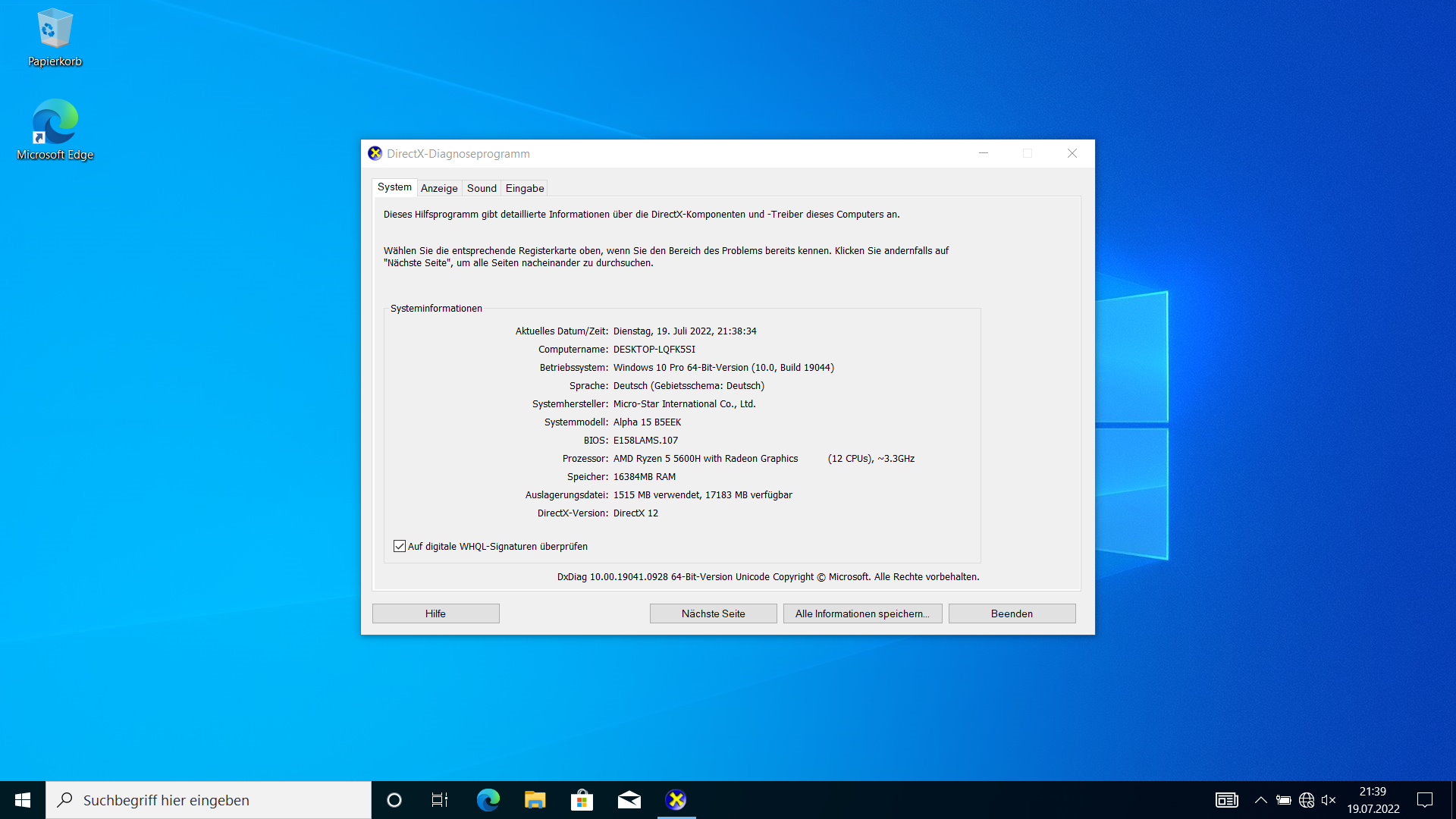This screenshot has width=1456, height=819.
Task: Open network settings from the tray globe icon
Action: 1306,799
